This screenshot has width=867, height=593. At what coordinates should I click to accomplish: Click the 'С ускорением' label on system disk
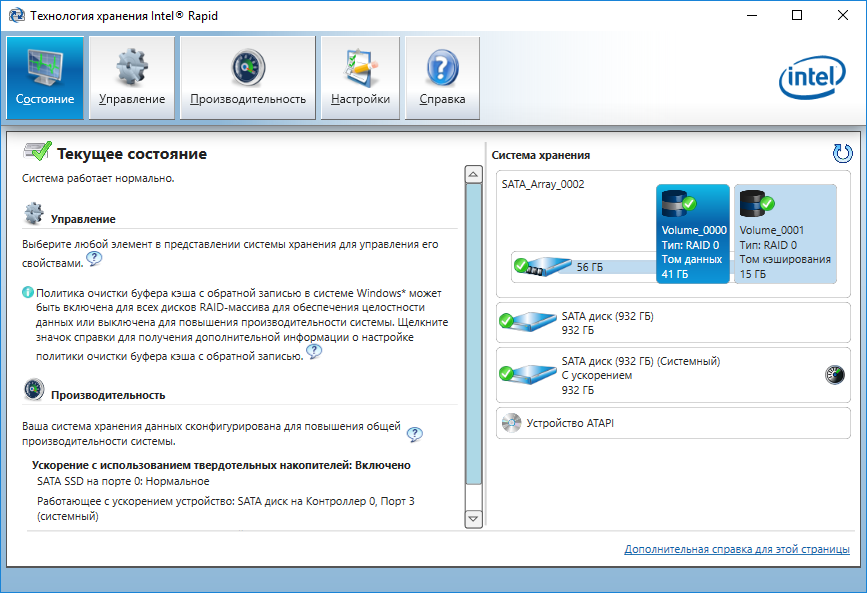coord(597,375)
